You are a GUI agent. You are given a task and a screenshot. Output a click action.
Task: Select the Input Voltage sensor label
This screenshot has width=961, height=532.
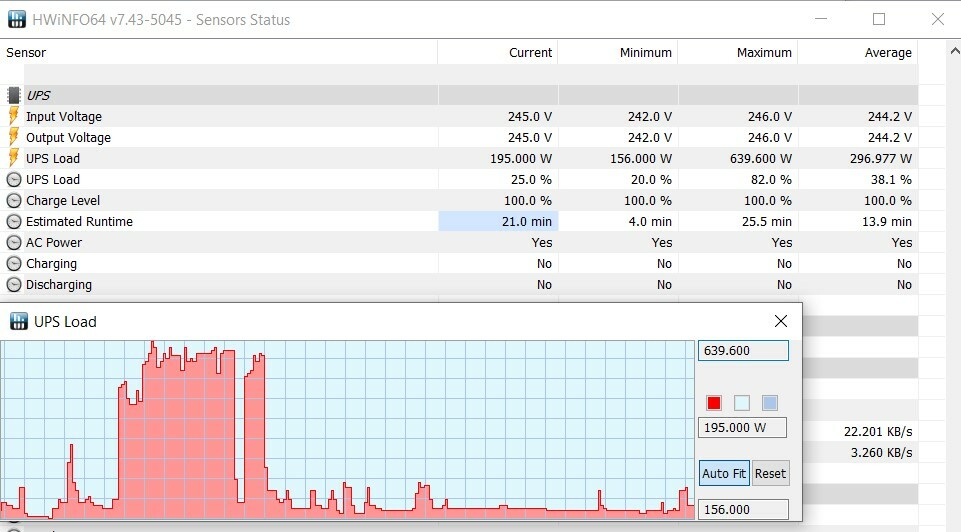[64, 116]
